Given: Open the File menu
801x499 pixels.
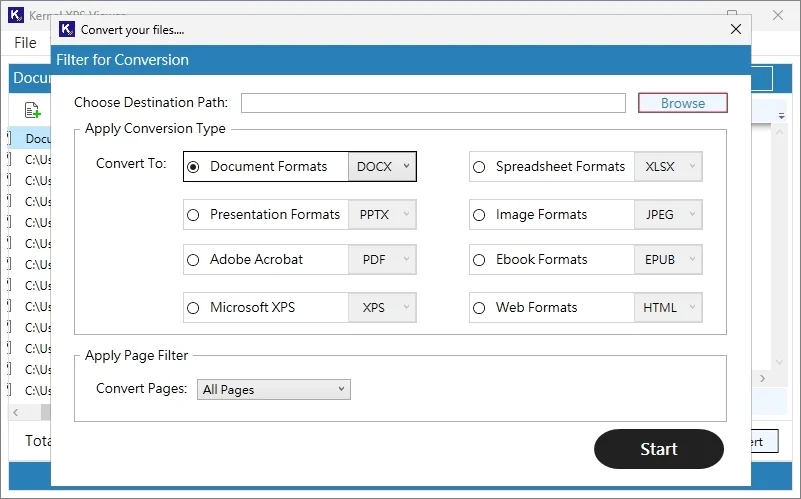Looking at the screenshot, I should tap(25, 43).
